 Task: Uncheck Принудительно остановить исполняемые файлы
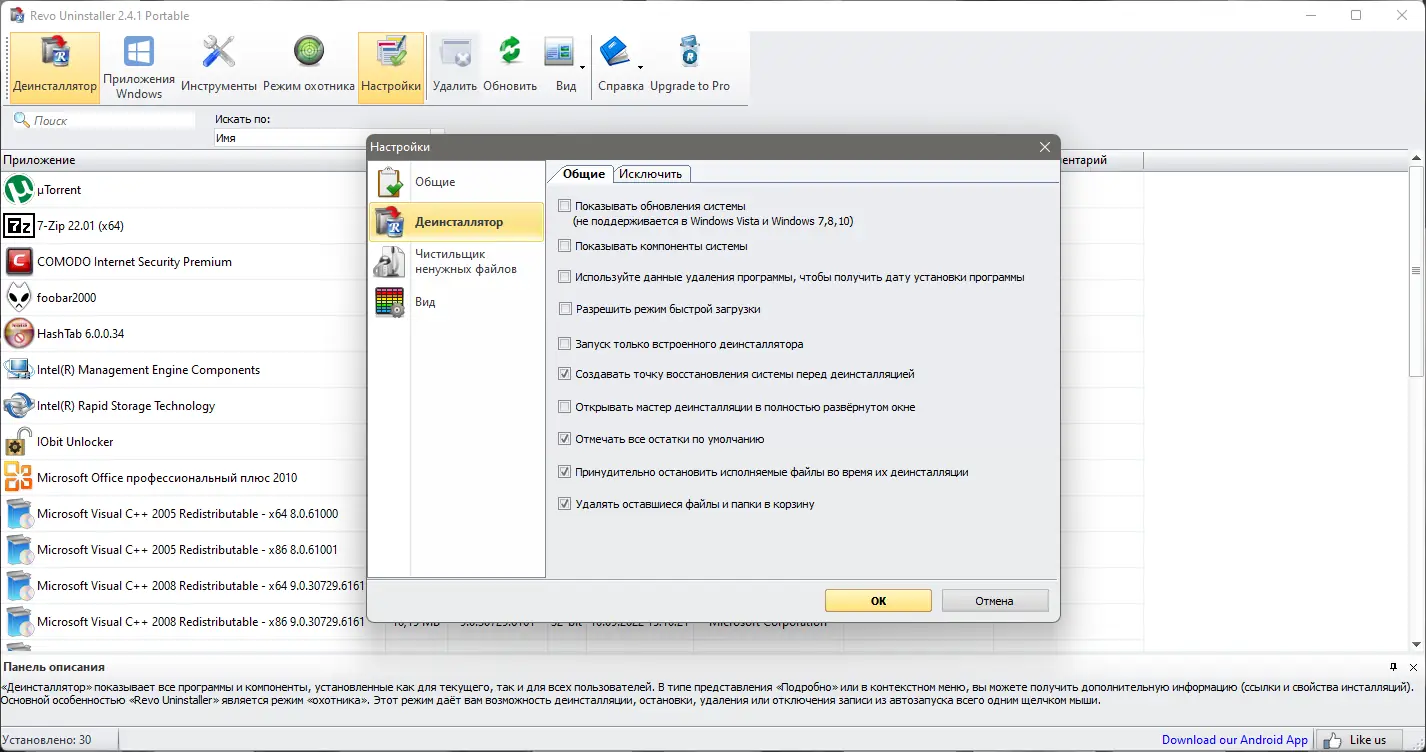[x=565, y=472]
